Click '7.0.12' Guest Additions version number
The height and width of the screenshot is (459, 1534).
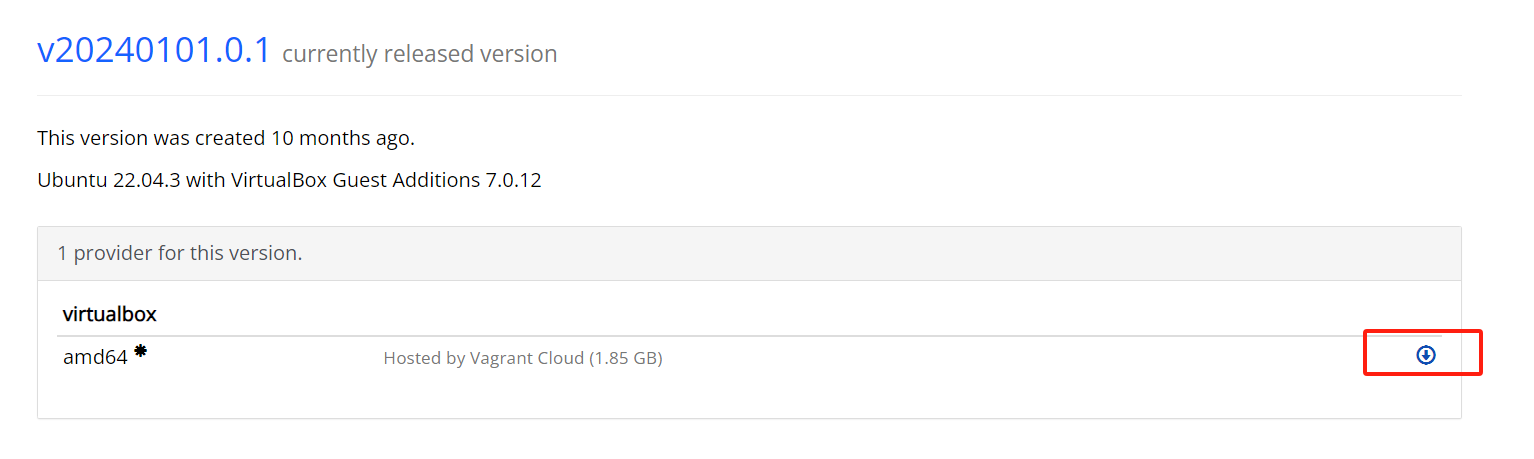point(514,181)
